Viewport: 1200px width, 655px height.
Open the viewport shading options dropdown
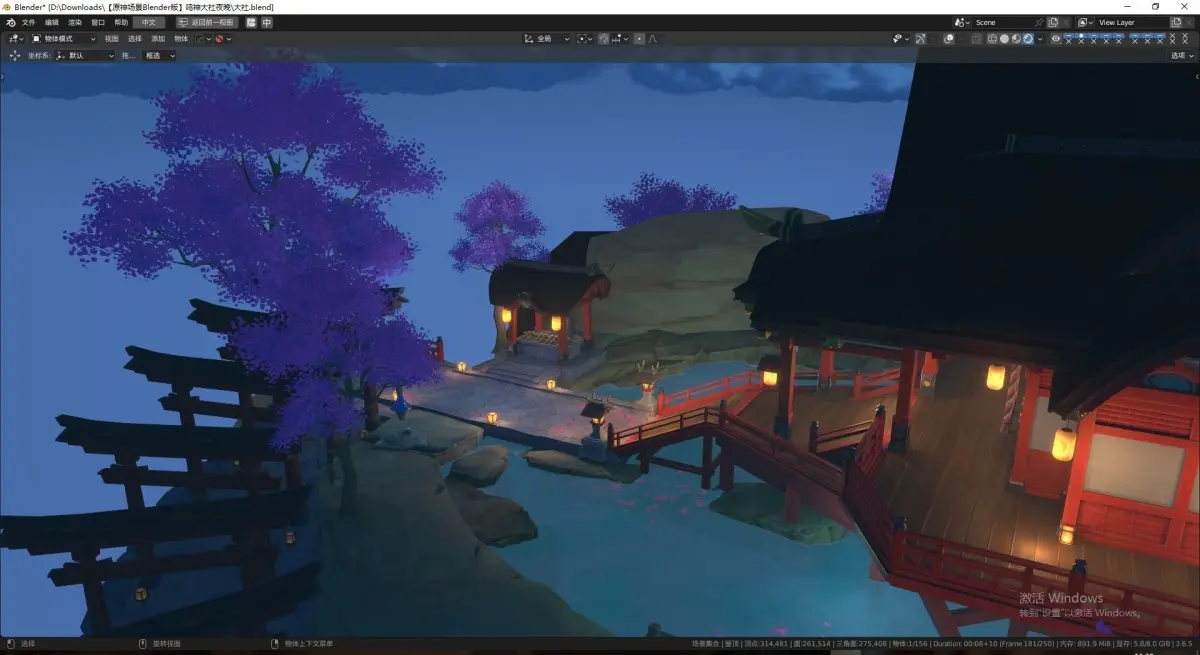(1040, 39)
